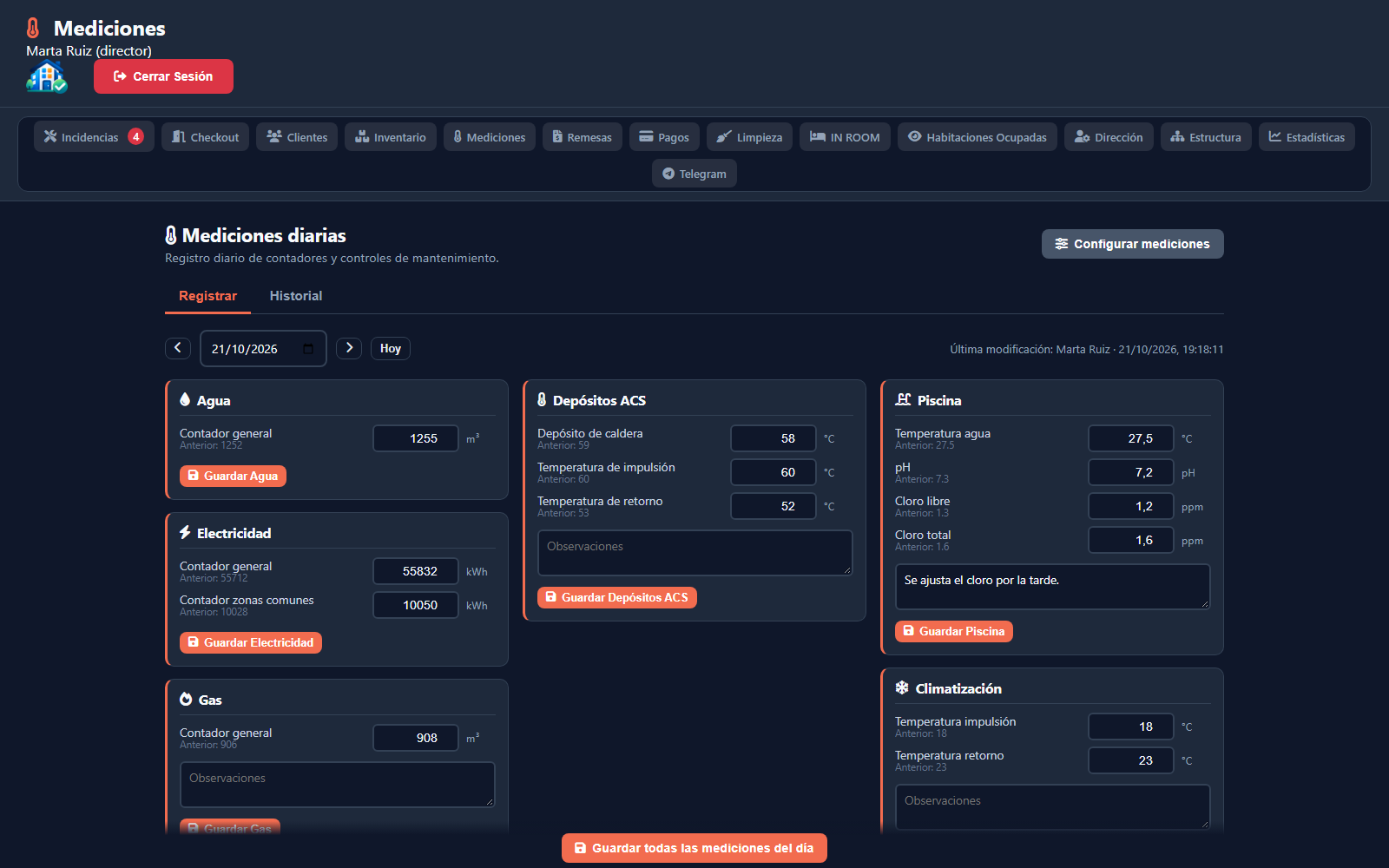Image resolution: width=1389 pixels, height=868 pixels.
Task: Log out with Cerrar Sesión
Action: [x=163, y=76]
